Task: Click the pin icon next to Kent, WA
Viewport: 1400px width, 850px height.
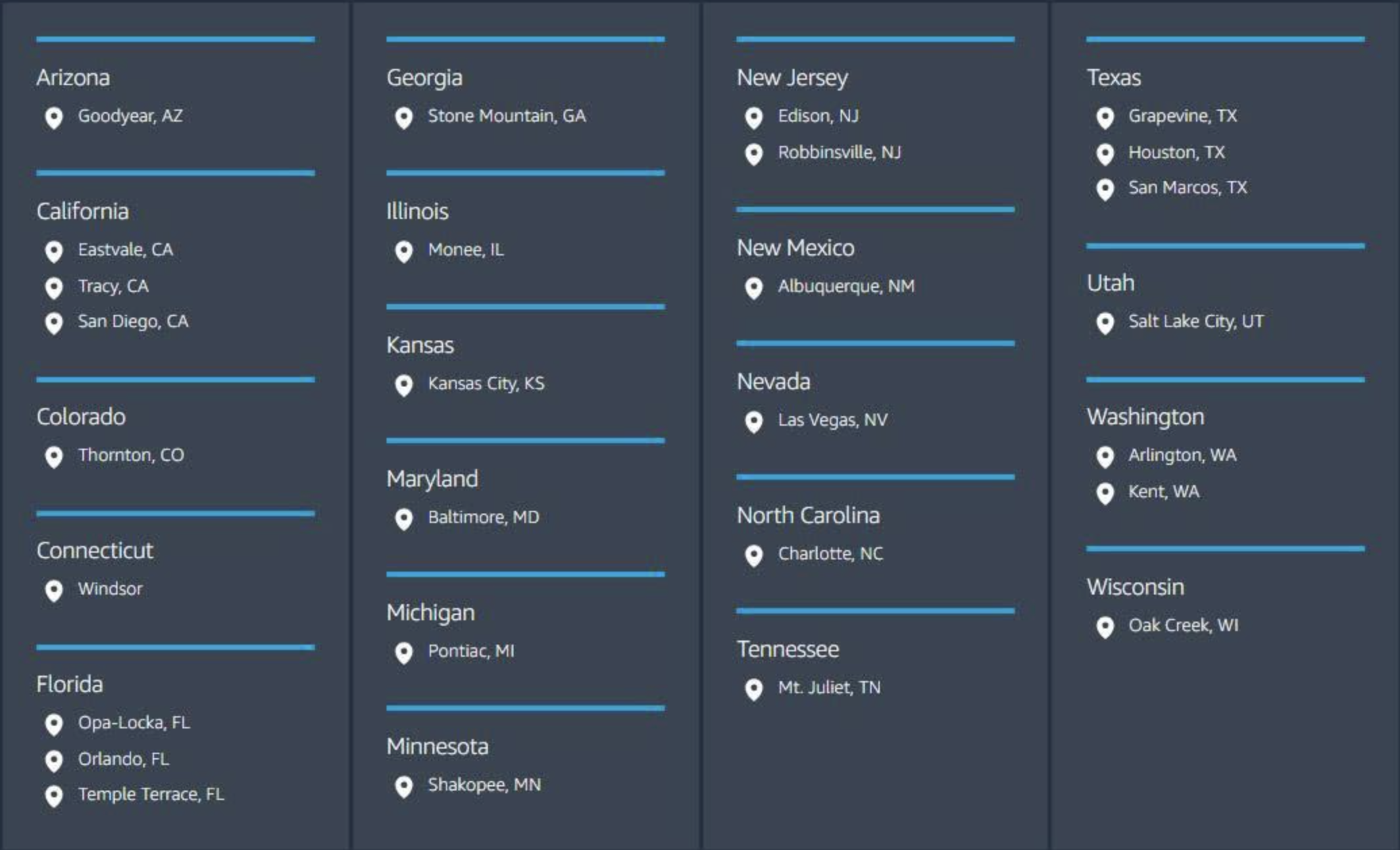Action: click(x=1105, y=494)
